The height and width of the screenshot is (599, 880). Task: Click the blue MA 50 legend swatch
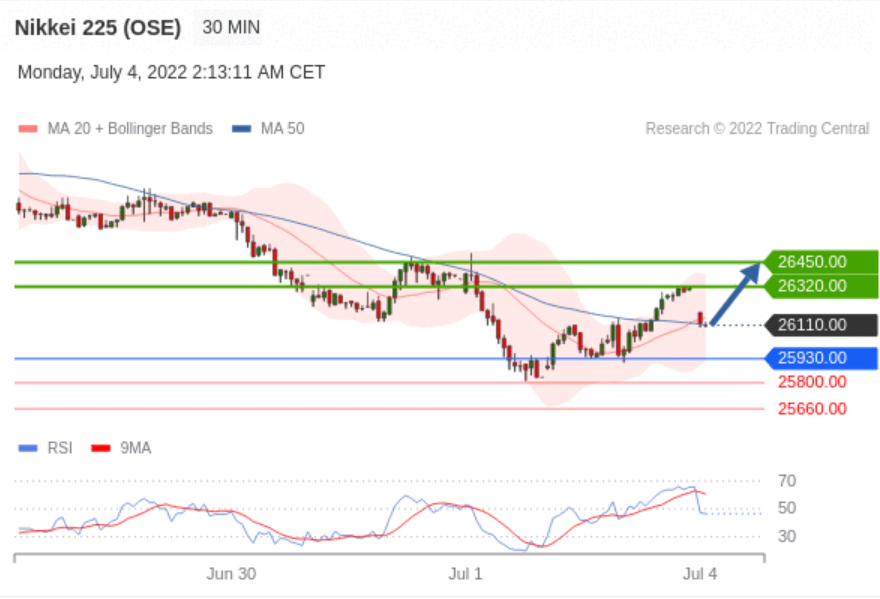point(241,129)
